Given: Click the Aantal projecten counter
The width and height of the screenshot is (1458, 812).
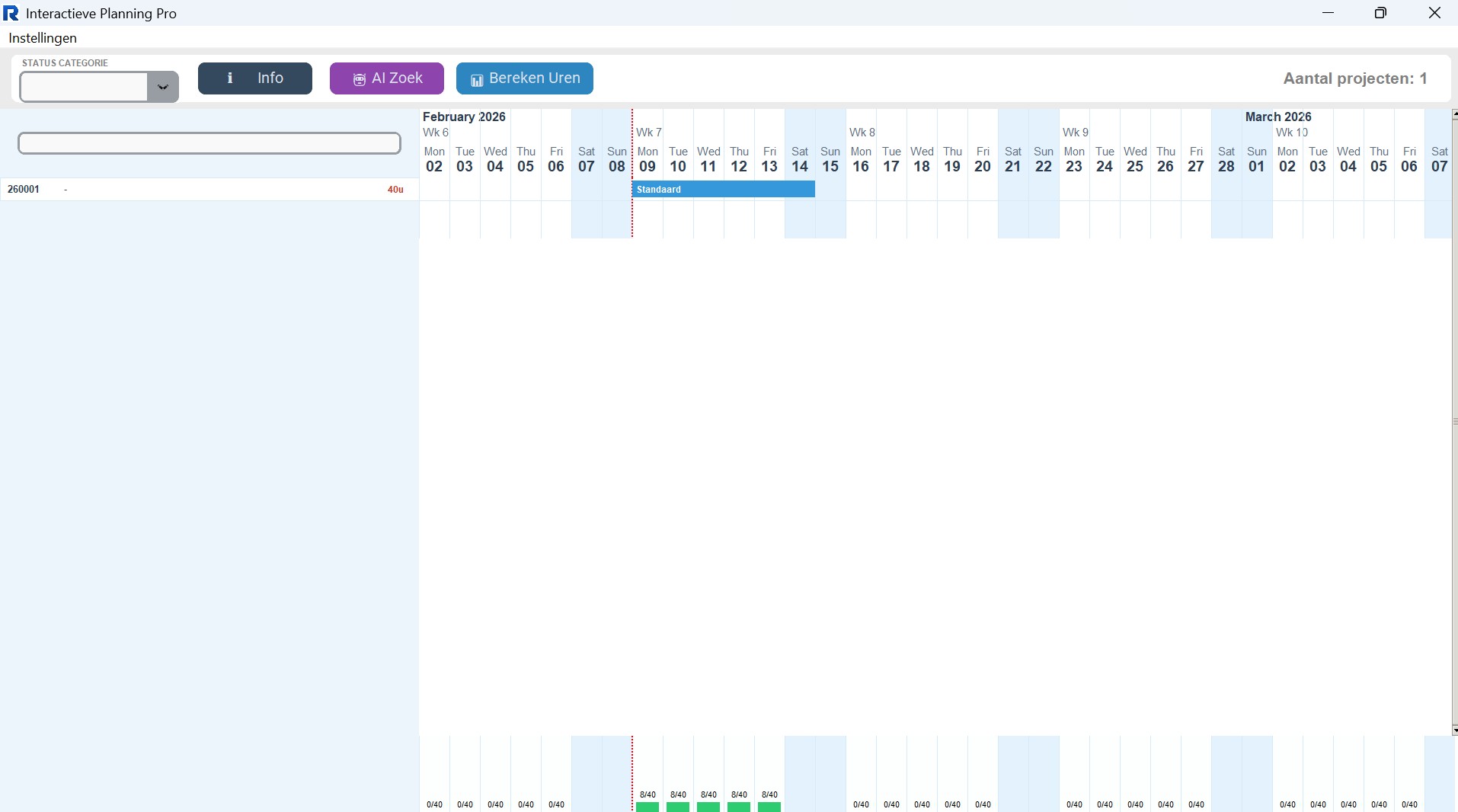Looking at the screenshot, I should [x=1355, y=78].
